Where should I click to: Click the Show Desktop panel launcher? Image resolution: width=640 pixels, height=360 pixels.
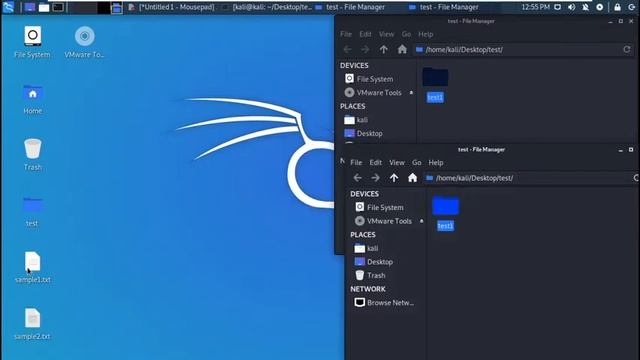pos(30,7)
